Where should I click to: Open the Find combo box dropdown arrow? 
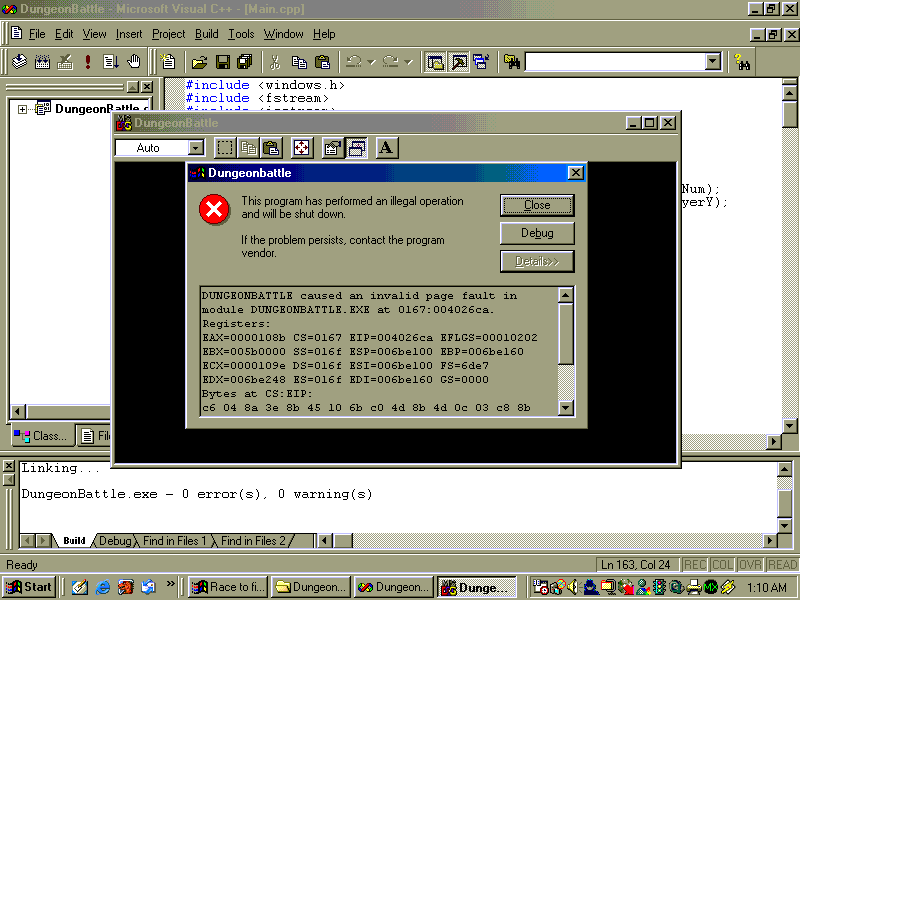(713, 61)
